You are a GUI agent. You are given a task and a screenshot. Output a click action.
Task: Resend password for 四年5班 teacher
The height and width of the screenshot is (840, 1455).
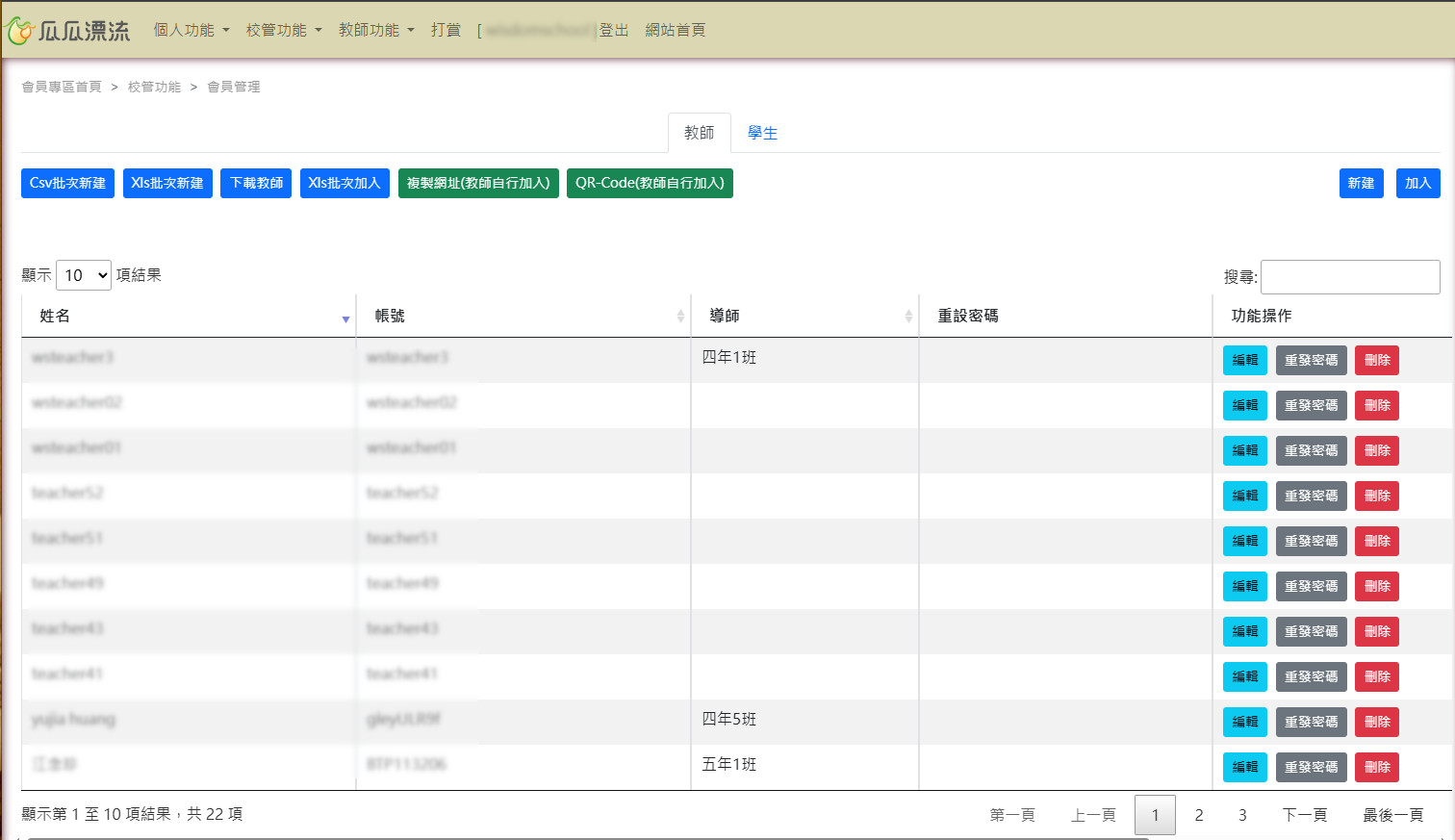click(1311, 722)
